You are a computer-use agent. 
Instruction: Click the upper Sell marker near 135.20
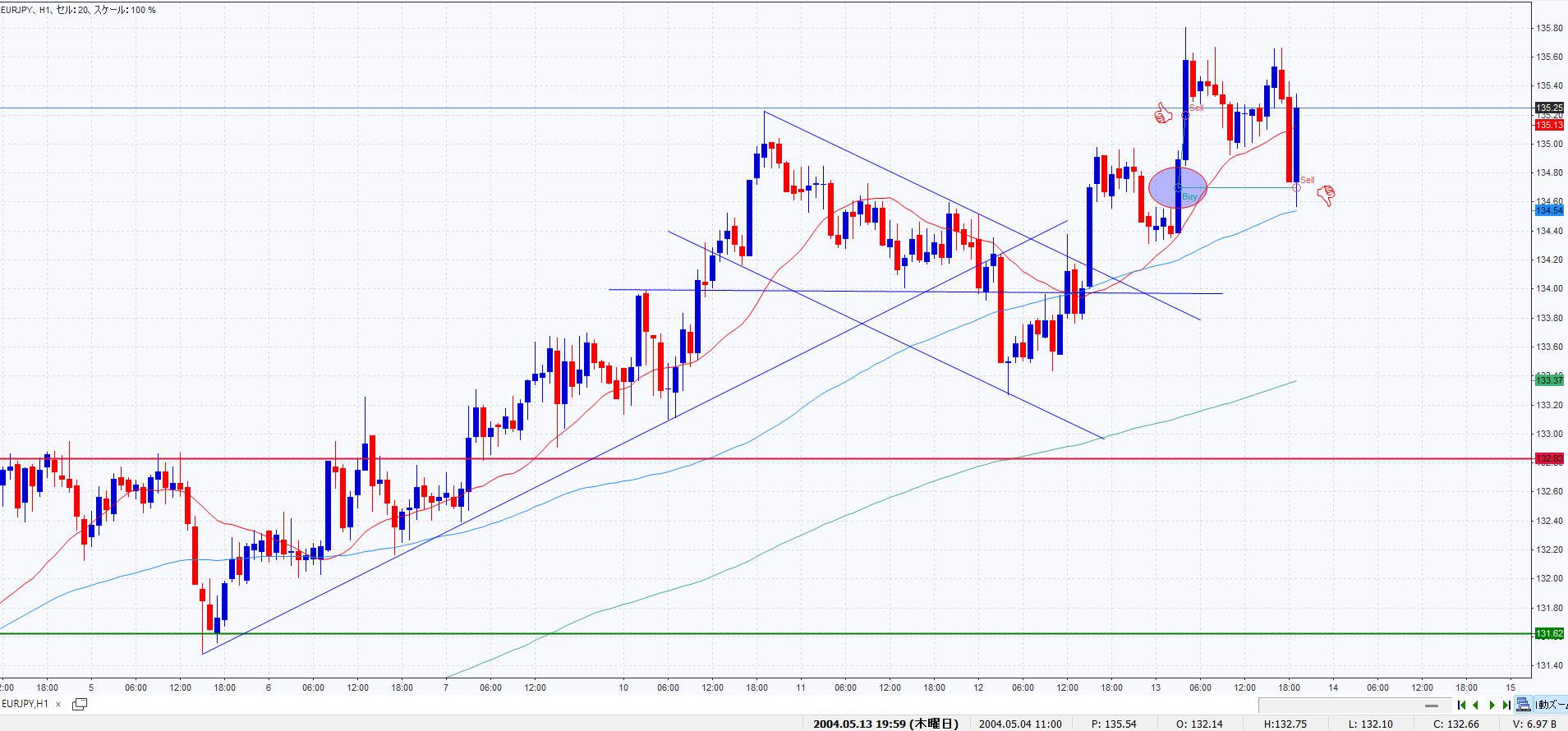click(1185, 115)
